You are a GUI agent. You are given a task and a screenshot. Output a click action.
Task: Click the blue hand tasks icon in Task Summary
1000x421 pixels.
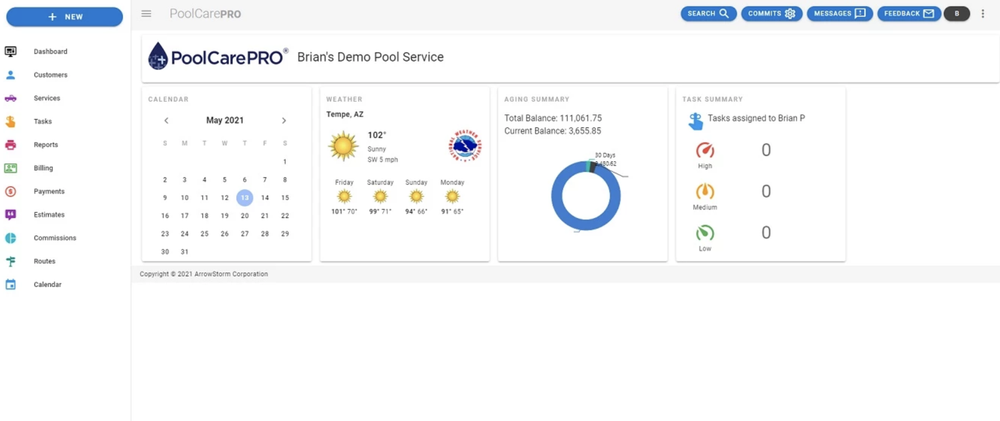click(x=696, y=121)
